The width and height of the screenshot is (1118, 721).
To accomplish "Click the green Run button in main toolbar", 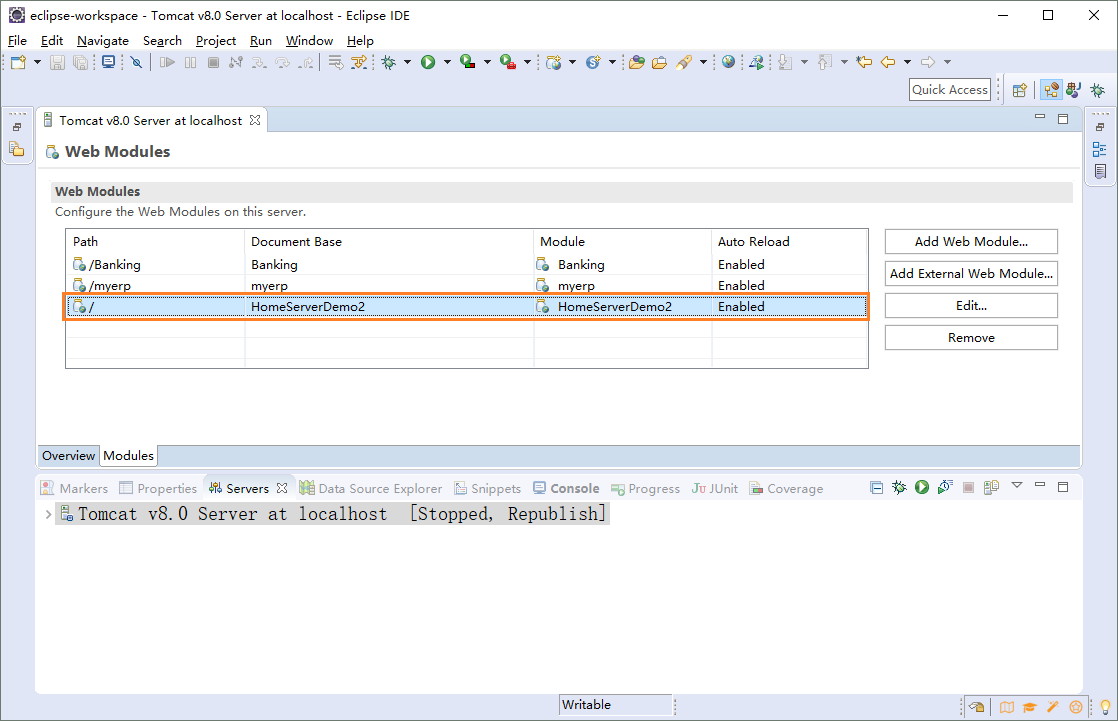I will tap(428, 62).
